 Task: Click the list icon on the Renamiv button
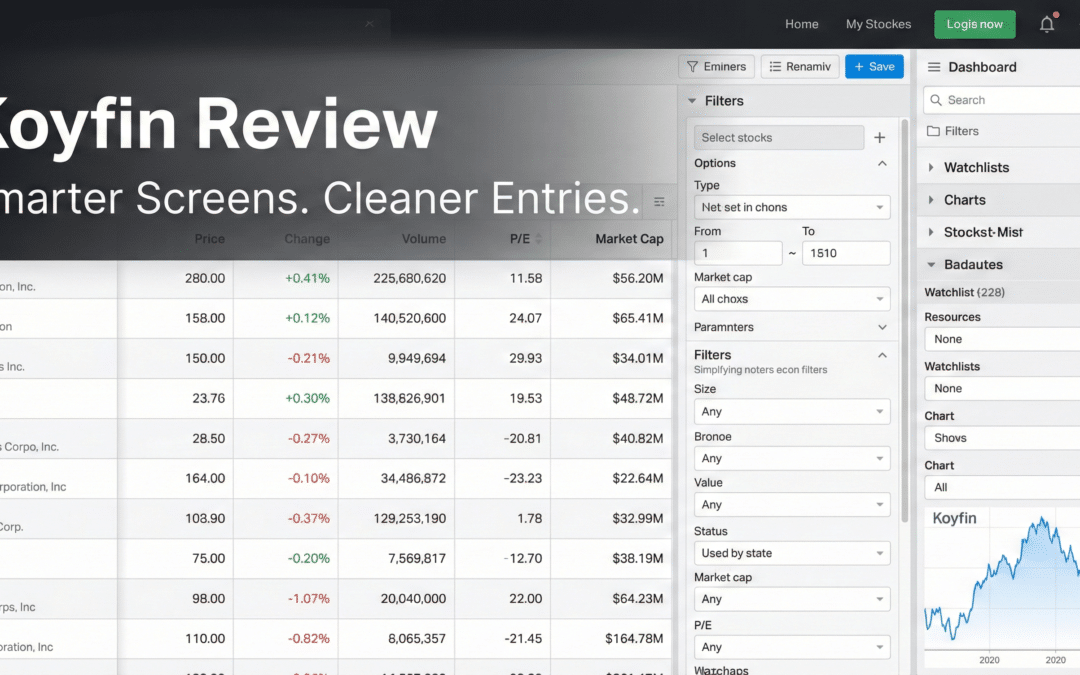click(x=776, y=67)
